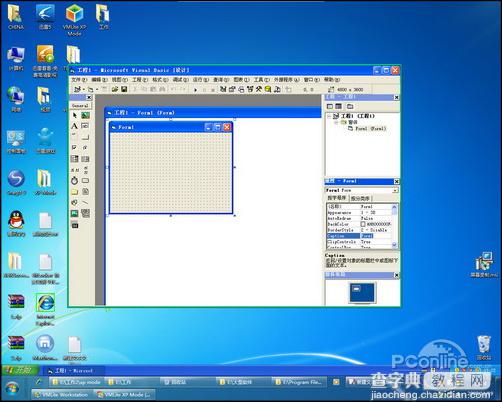The image size is (502, 402).
Task: Open the 编辑 menu
Action: point(99,80)
